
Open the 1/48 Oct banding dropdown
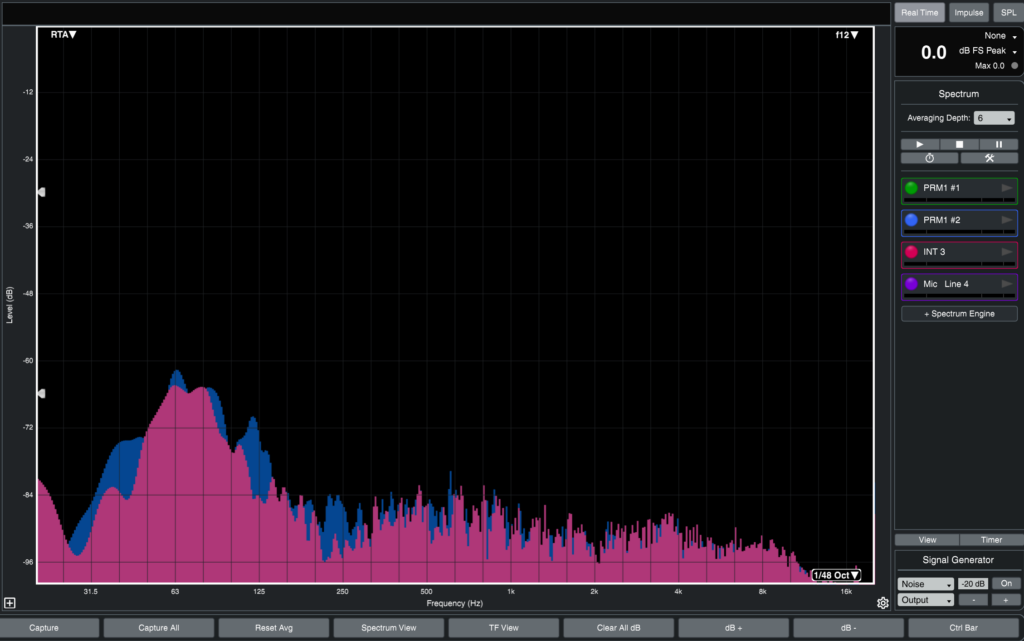click(x=836, y=575)
